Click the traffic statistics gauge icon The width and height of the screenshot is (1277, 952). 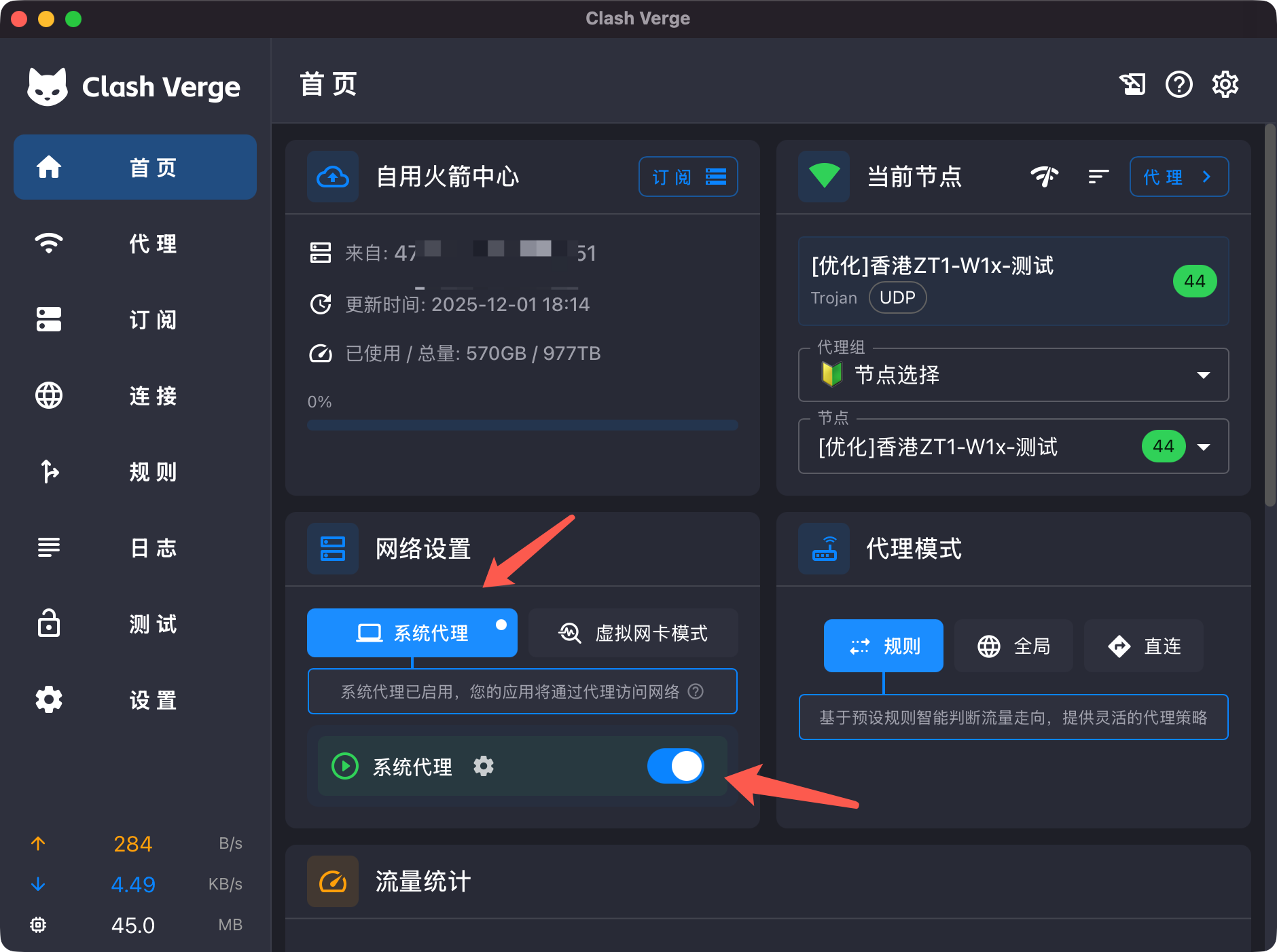pos(333,881)
